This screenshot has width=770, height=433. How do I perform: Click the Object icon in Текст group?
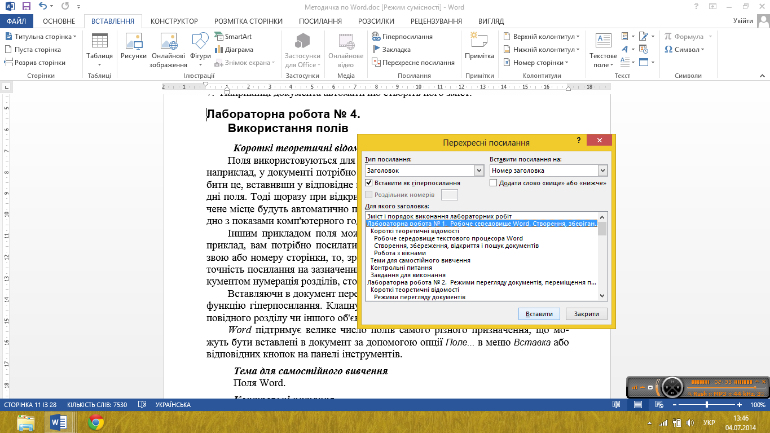pyautogui.click(x=644, y=62)
